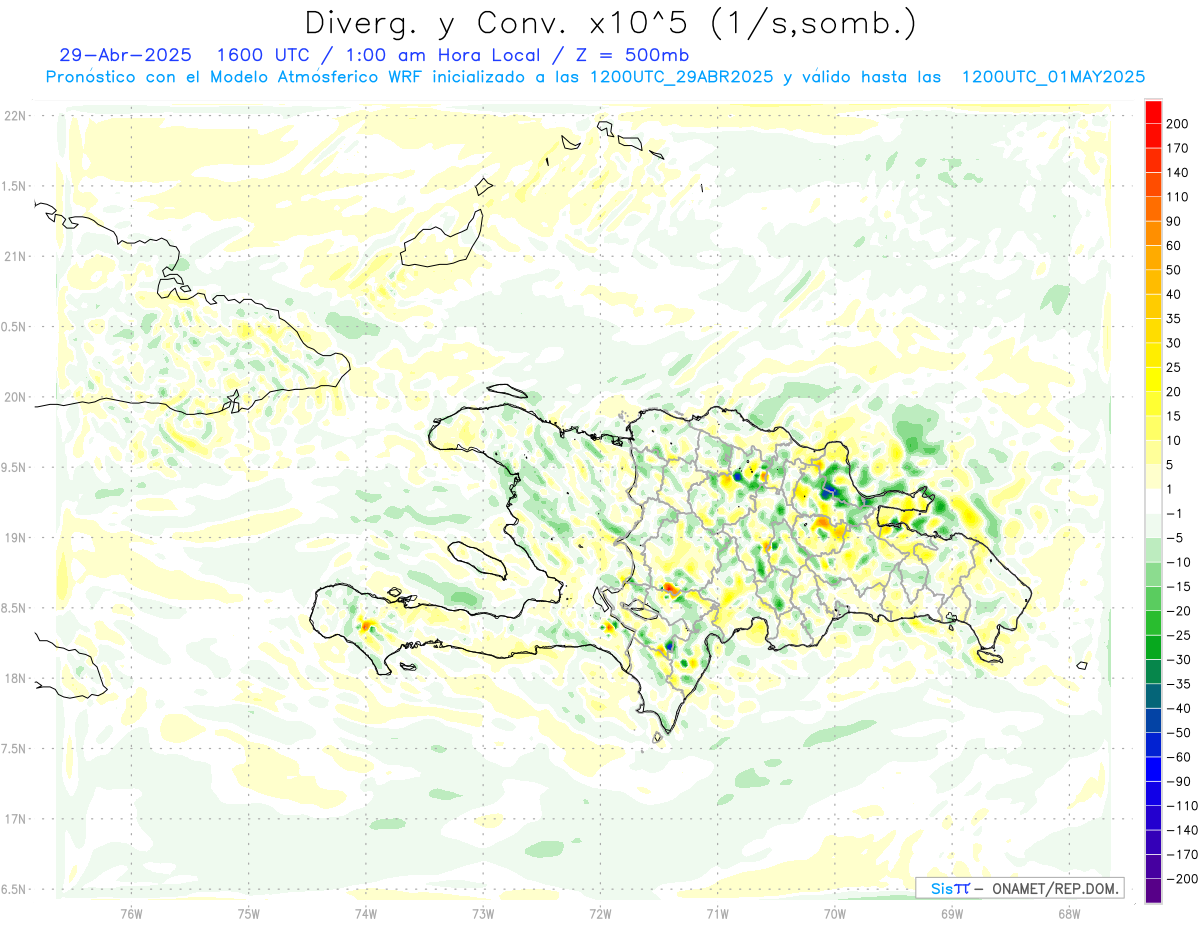Click the '1.5N' latitude label
This screenshot has height=927, width=1200.
15,186
